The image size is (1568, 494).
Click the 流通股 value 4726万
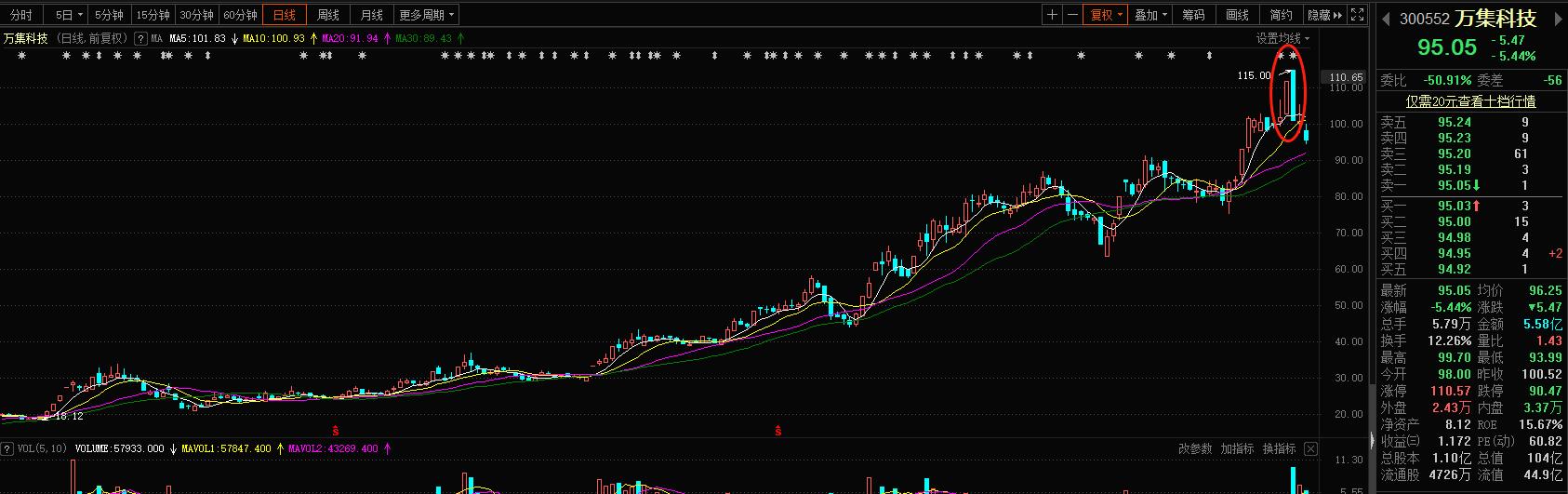point(1451,475)
